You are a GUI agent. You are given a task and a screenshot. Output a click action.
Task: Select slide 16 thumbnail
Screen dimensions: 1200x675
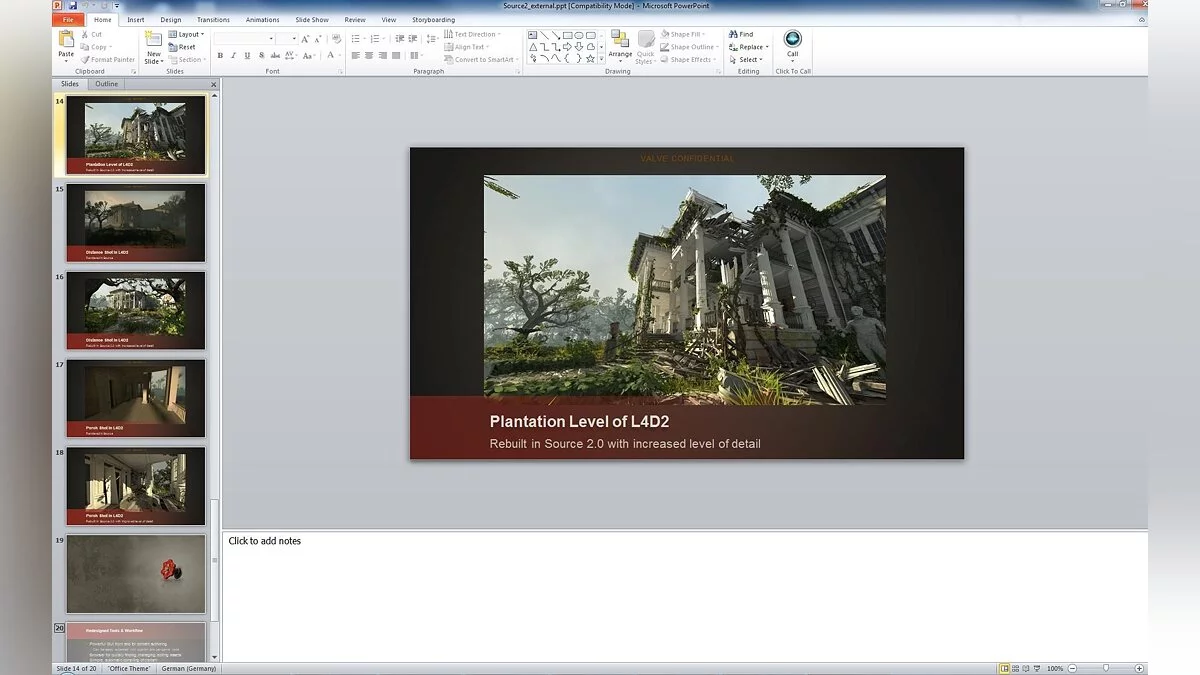pyautogui.click(x=136, y=310)
